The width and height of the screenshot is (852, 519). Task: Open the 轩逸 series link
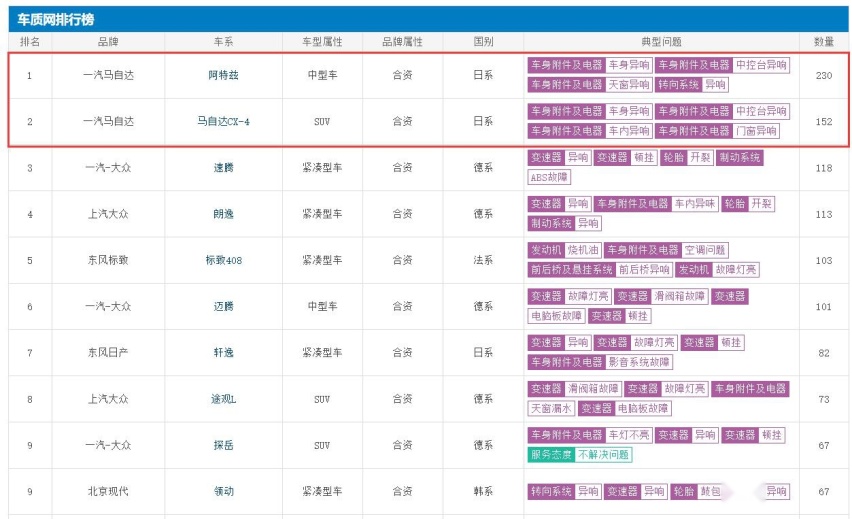click(223, 353)
